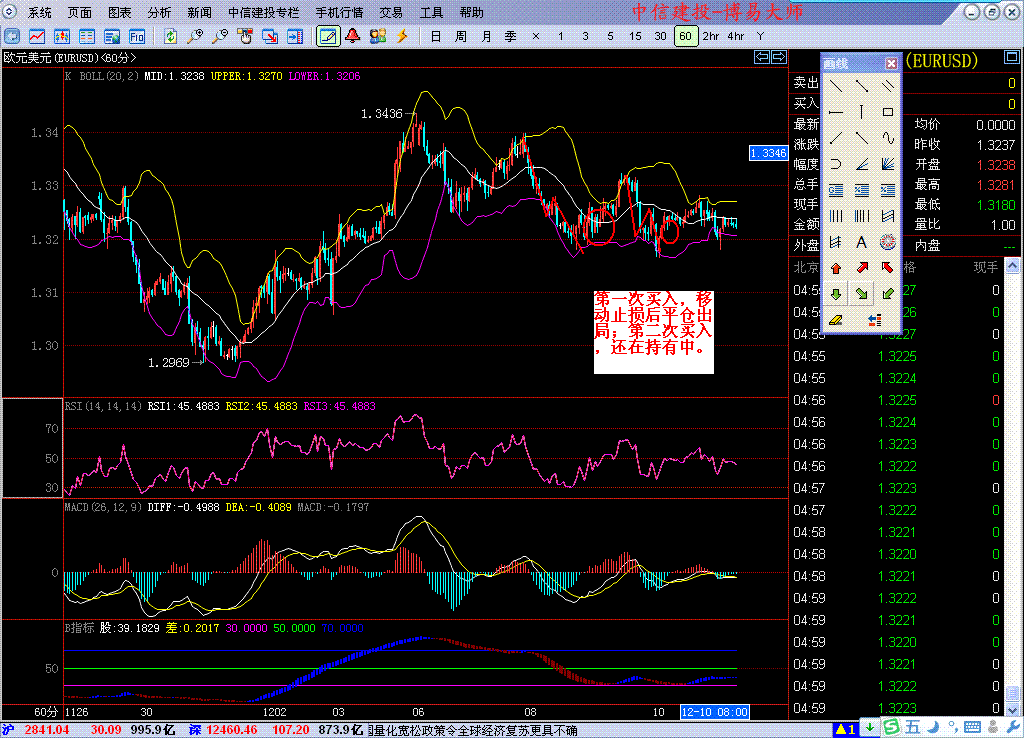Click the next chart right arrow button
Viewport: 1024px width, 738px height.
(778, 57)
